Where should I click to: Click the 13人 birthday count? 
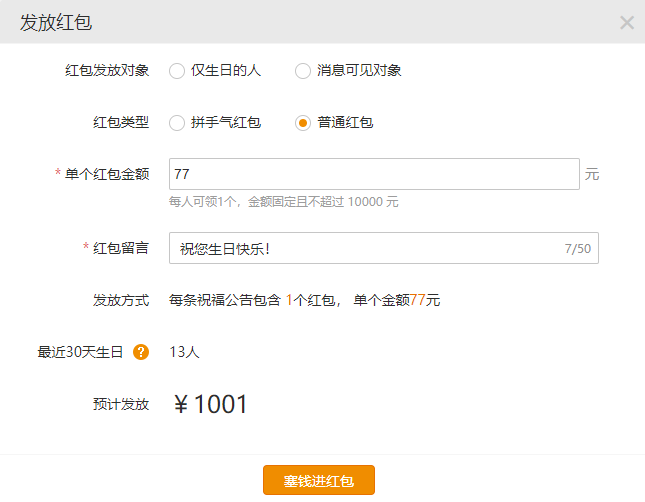point(184,352)
